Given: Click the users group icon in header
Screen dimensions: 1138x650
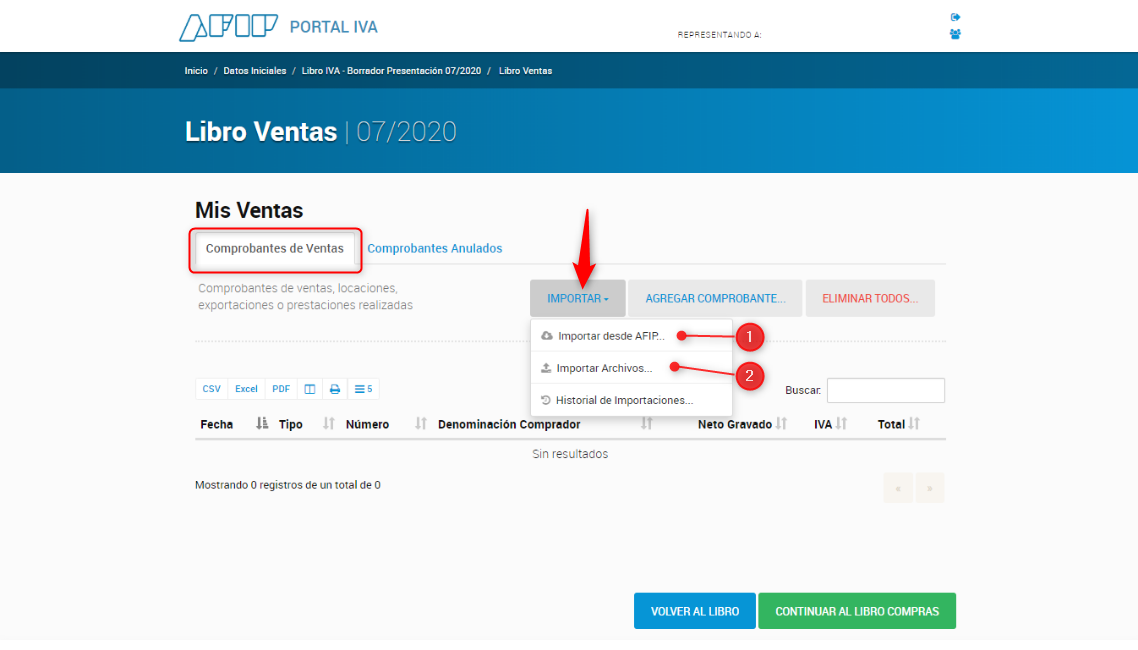Looking at the screenshot, I should (x=955, y=34).
